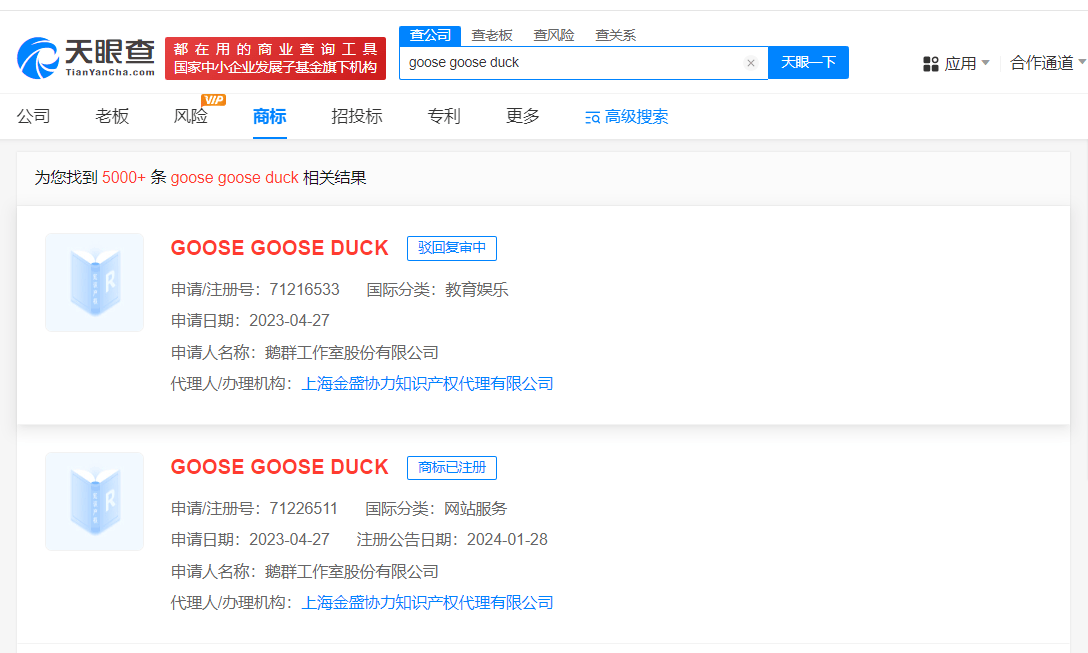
Task: Switch to the 风险 VIP tab
Action: pos(191,116)
